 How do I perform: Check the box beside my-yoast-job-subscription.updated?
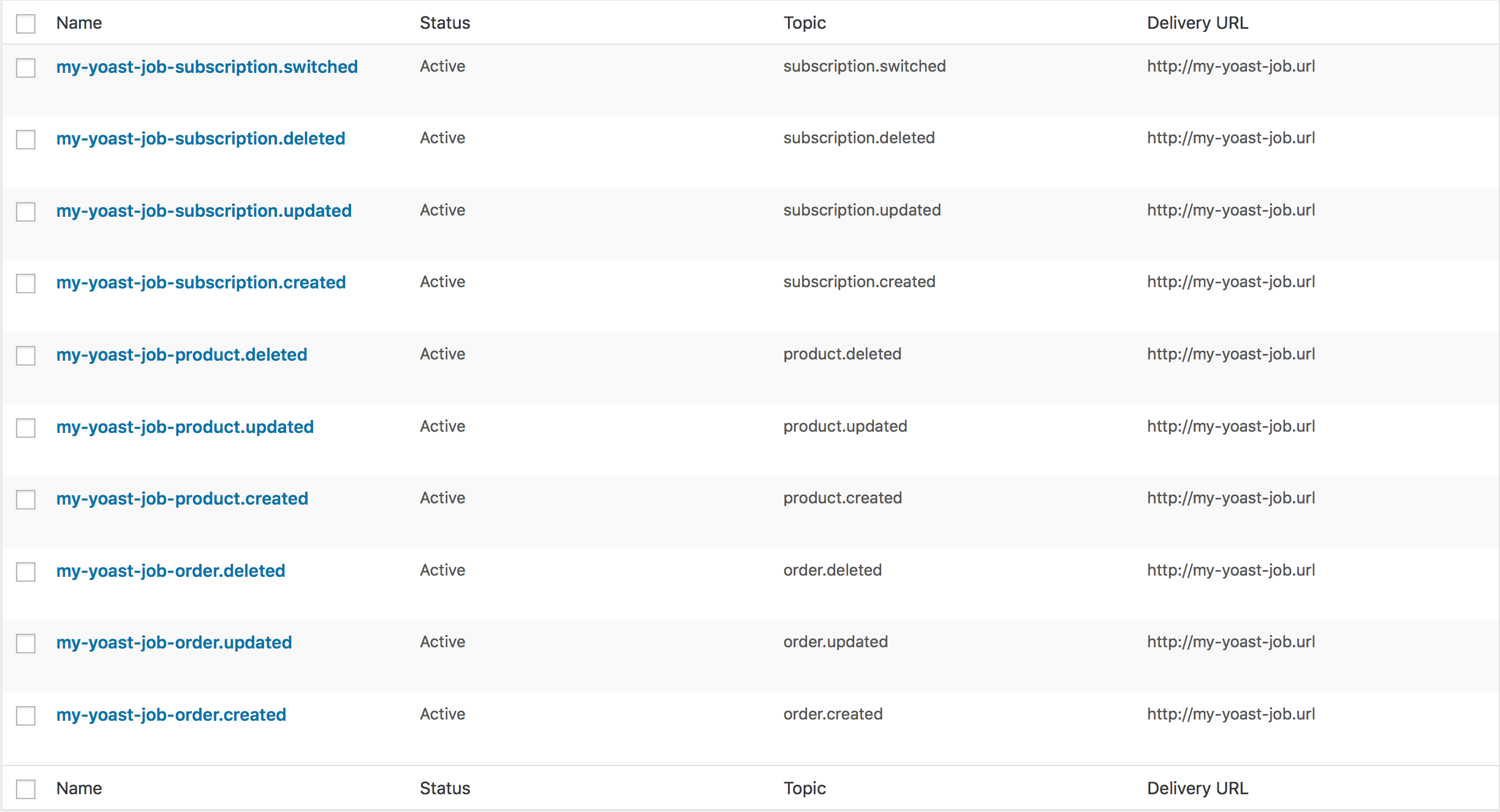pos(26,212)
